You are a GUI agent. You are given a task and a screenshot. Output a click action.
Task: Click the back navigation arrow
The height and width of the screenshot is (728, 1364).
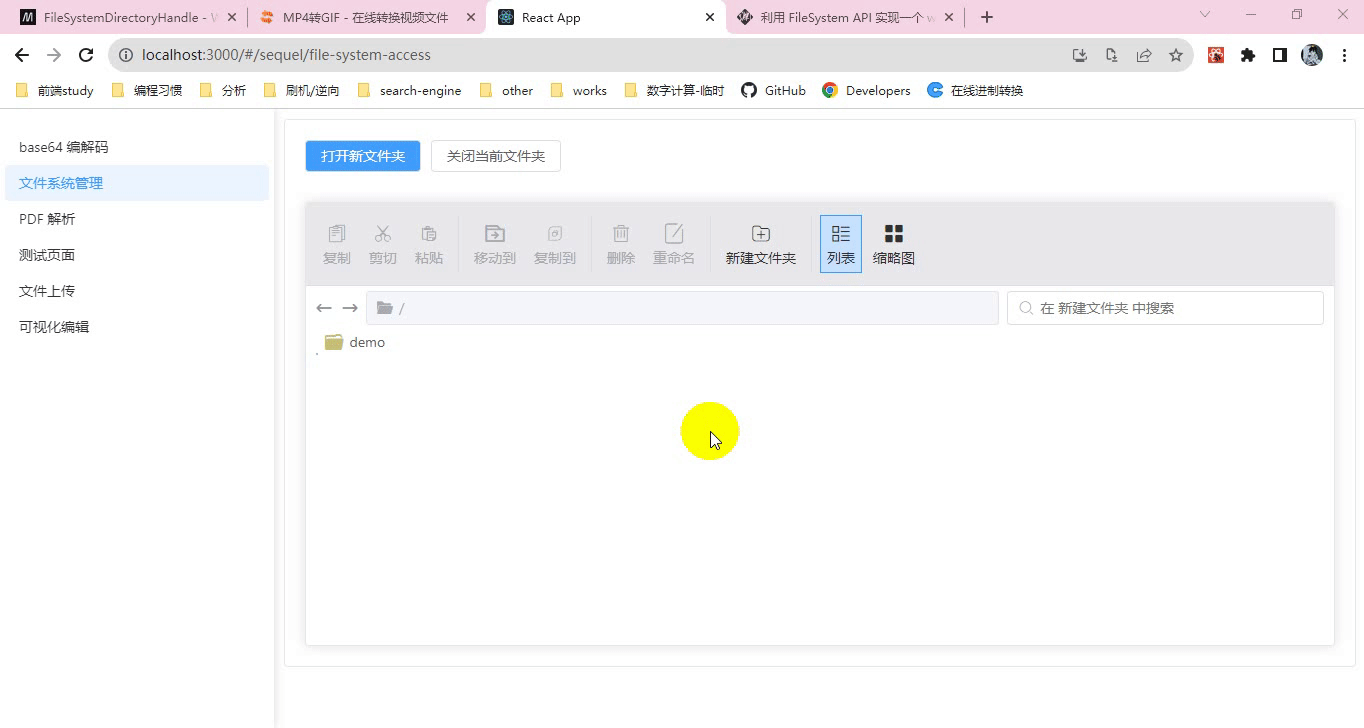[324, 308]
